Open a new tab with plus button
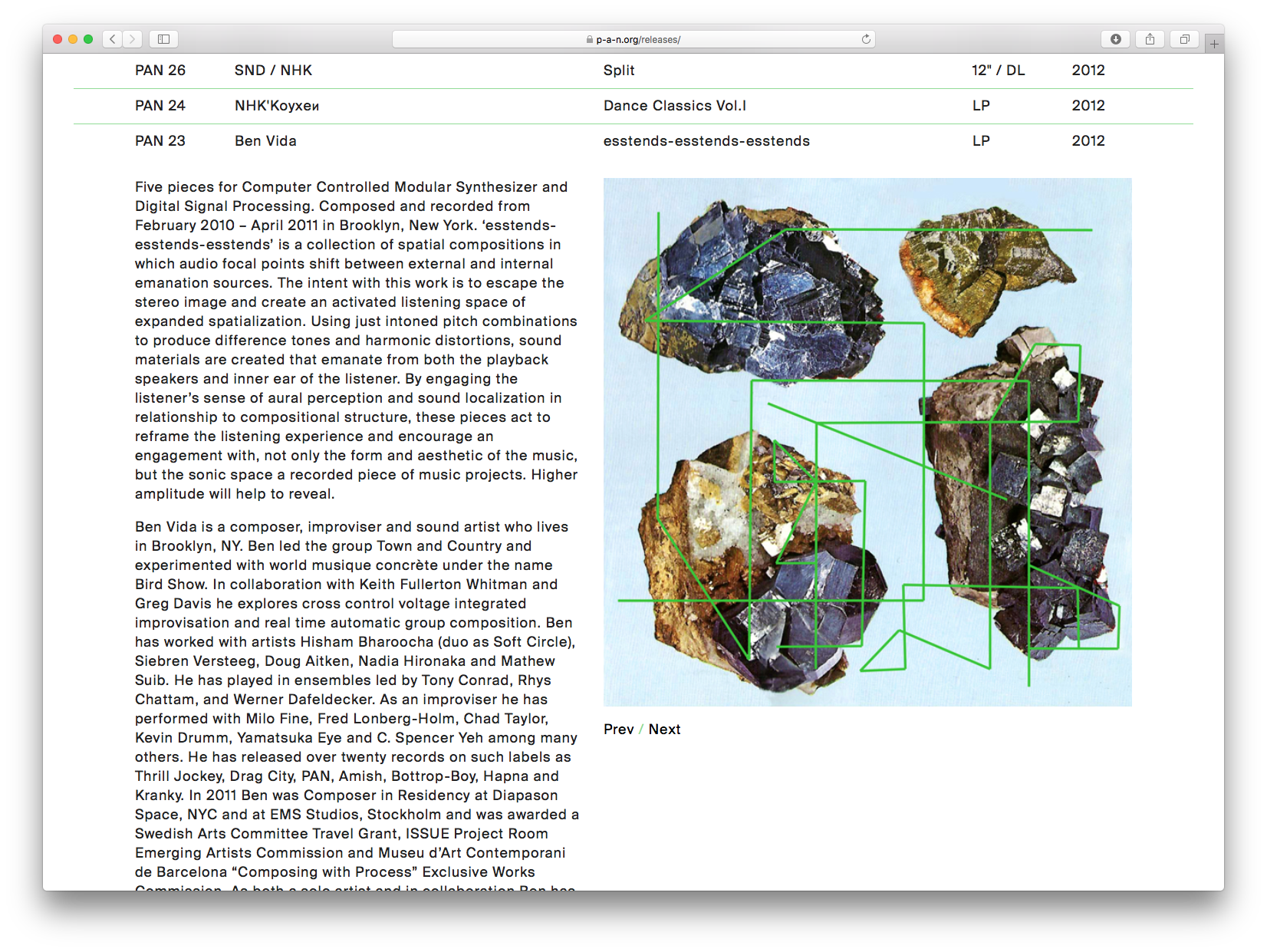Viewport: 1267px width, 952px height. (1214, 44)
